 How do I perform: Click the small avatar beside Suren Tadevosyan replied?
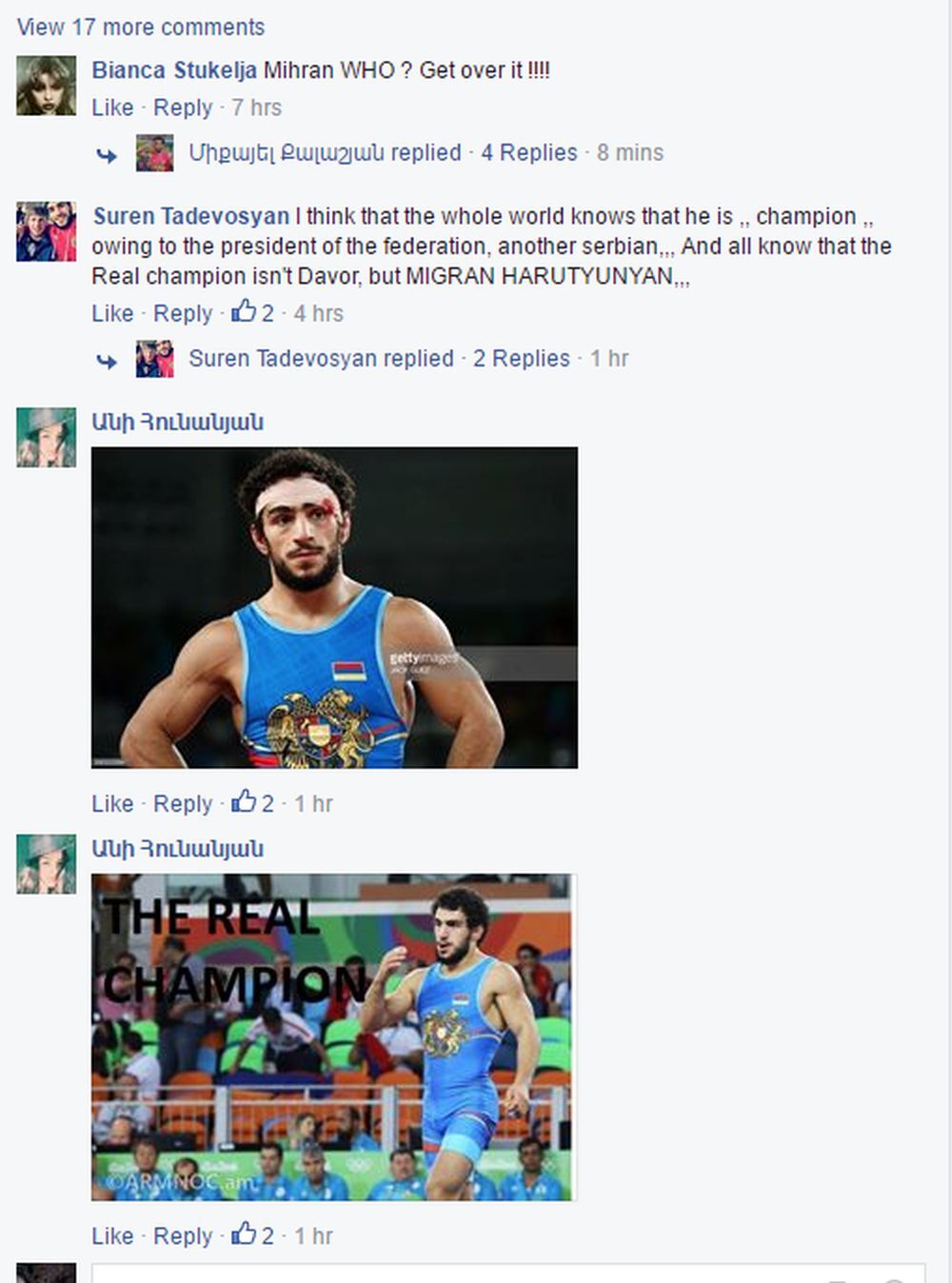click(x=154, y=359)
